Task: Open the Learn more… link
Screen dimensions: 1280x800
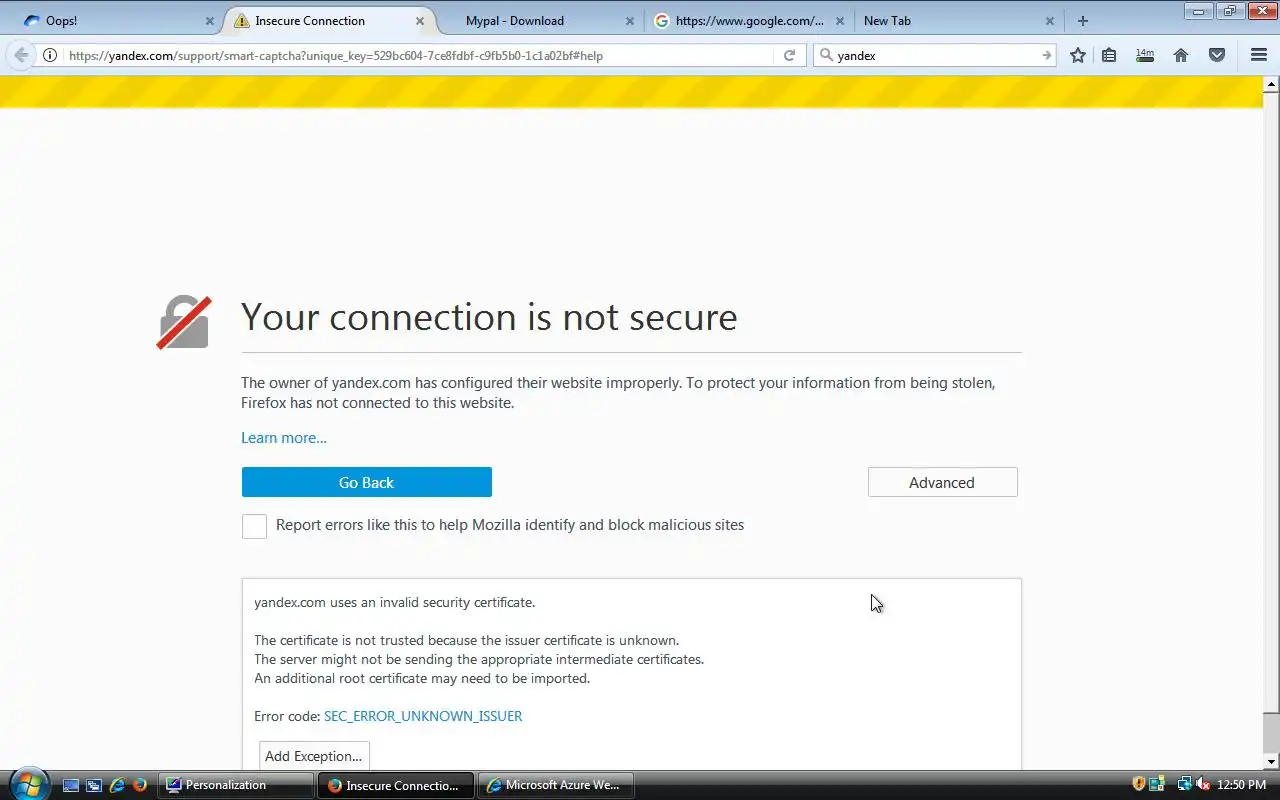Action: coord(284,438)
